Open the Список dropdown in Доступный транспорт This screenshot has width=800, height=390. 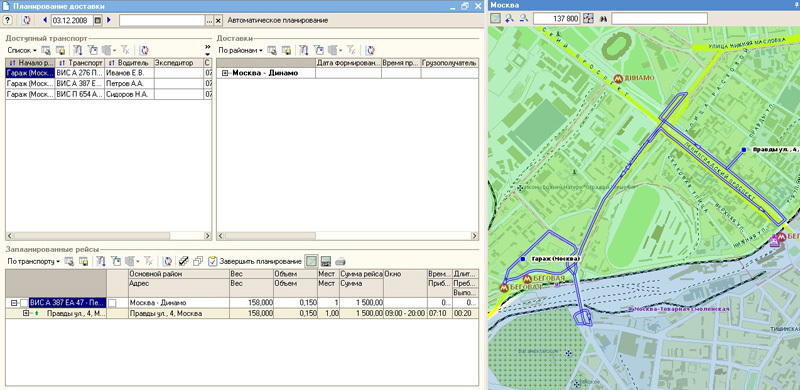tap(22, 50)
